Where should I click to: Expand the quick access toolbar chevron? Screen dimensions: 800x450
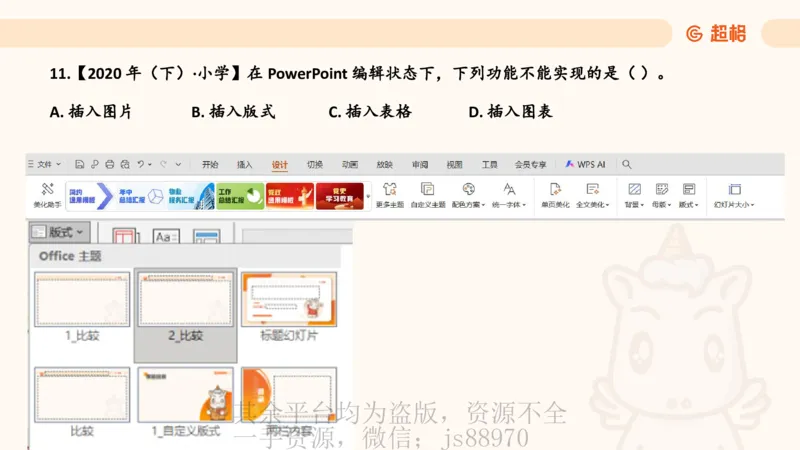coord(178,164)
